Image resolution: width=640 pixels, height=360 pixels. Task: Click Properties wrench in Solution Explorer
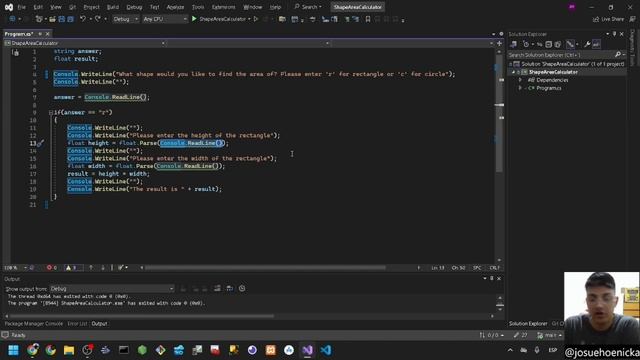point(587,44)
